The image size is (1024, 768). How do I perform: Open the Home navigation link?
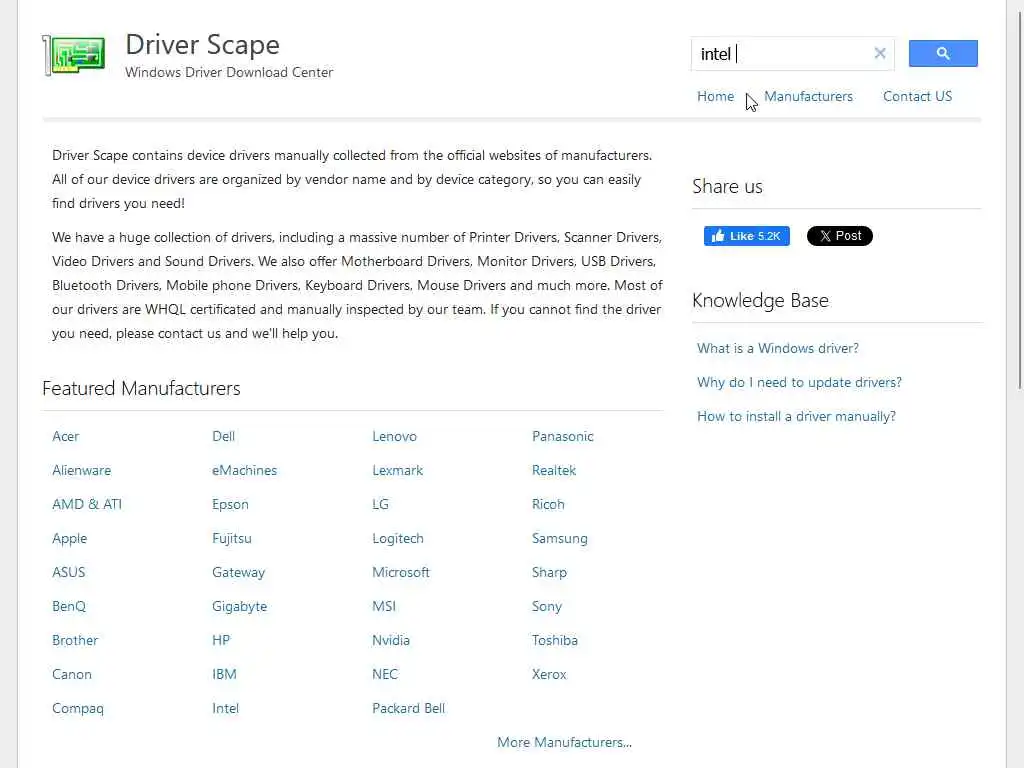(x=715, y=96)
